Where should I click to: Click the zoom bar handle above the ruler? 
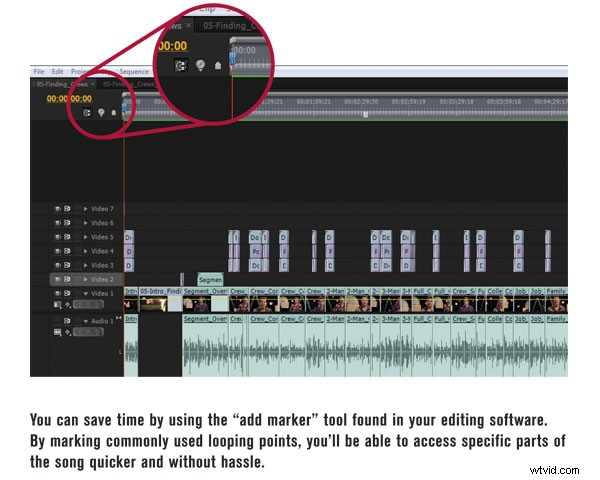click(124, 94)
